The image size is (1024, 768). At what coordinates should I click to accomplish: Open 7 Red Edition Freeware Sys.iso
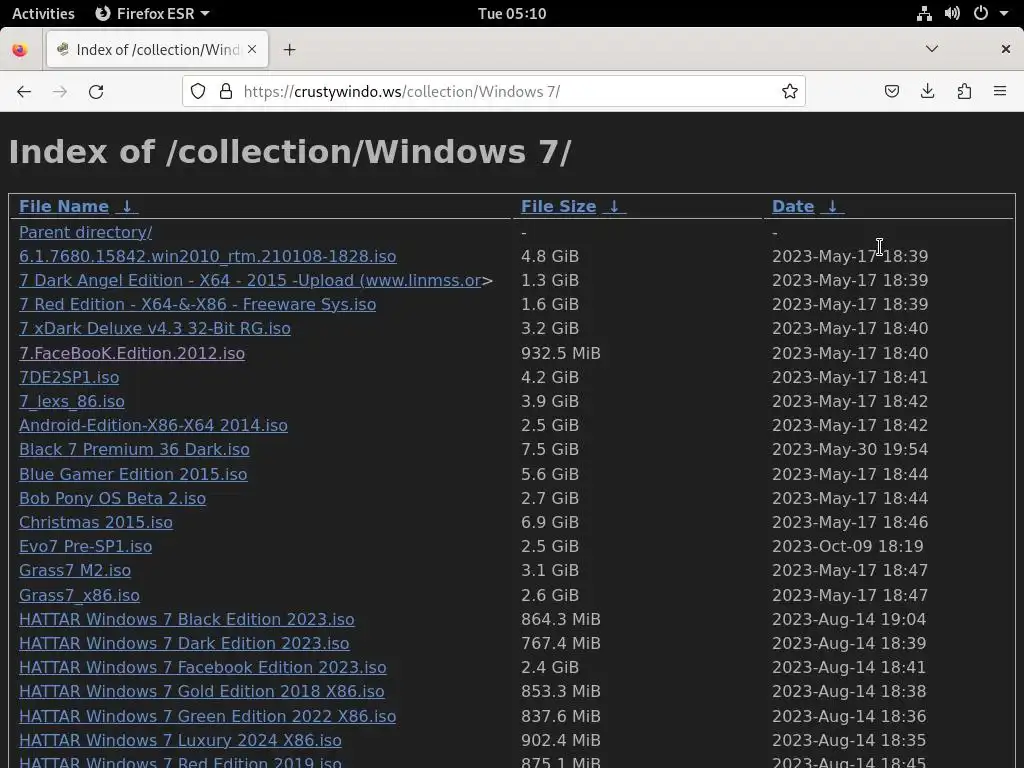point(197,305)
